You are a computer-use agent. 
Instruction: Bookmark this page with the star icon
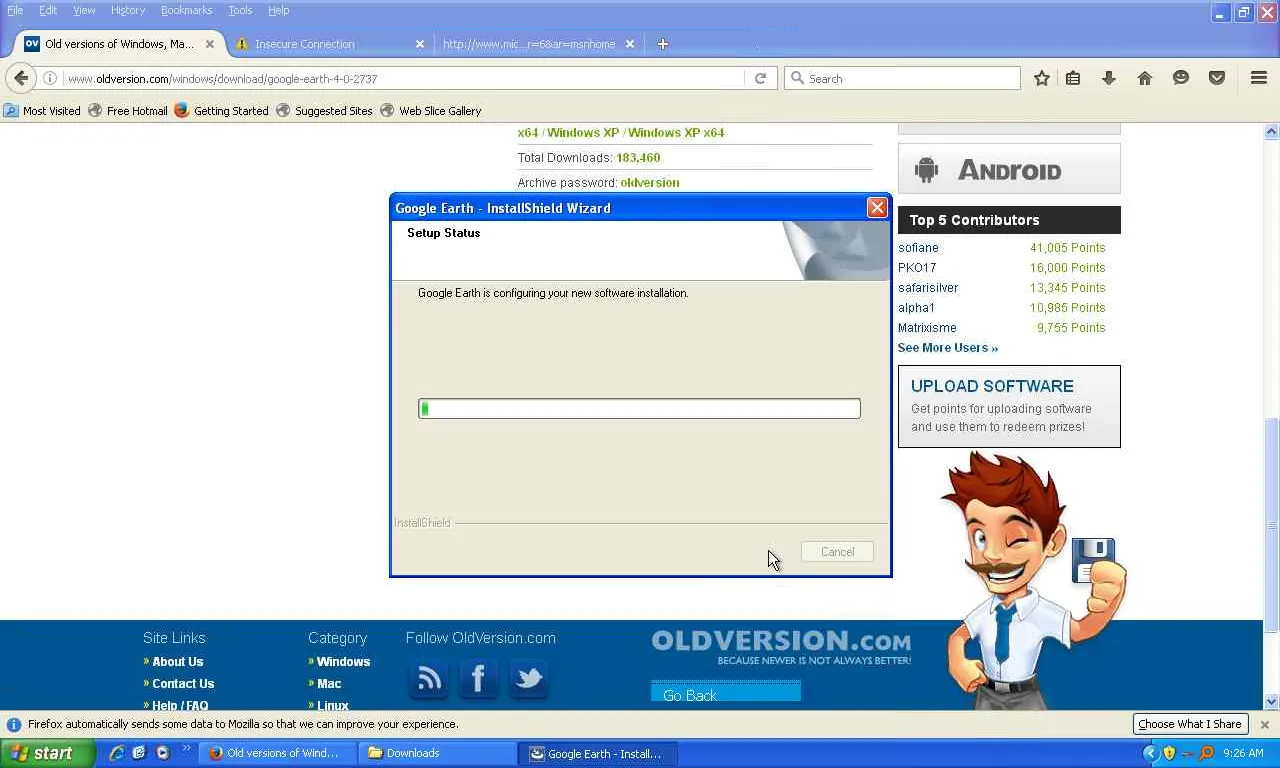point(1042,78)
